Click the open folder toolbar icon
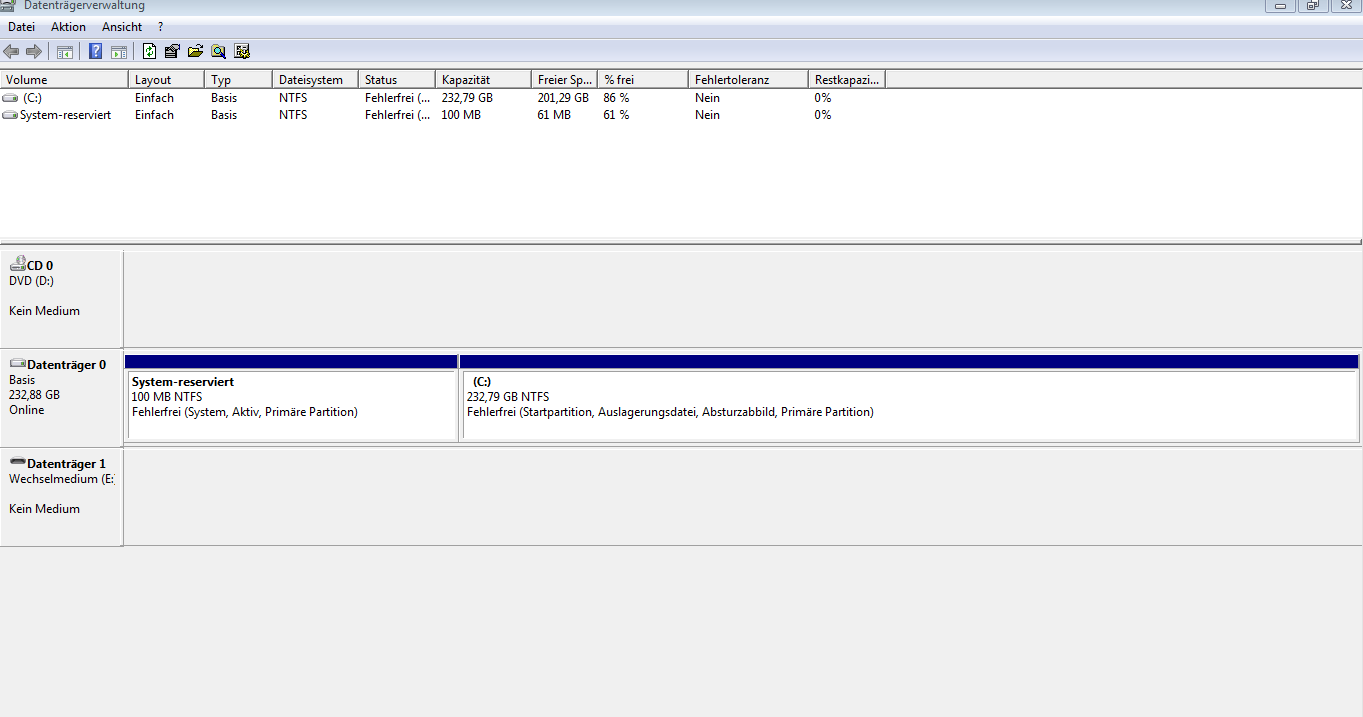1363x717 pixels. point(195,51)
